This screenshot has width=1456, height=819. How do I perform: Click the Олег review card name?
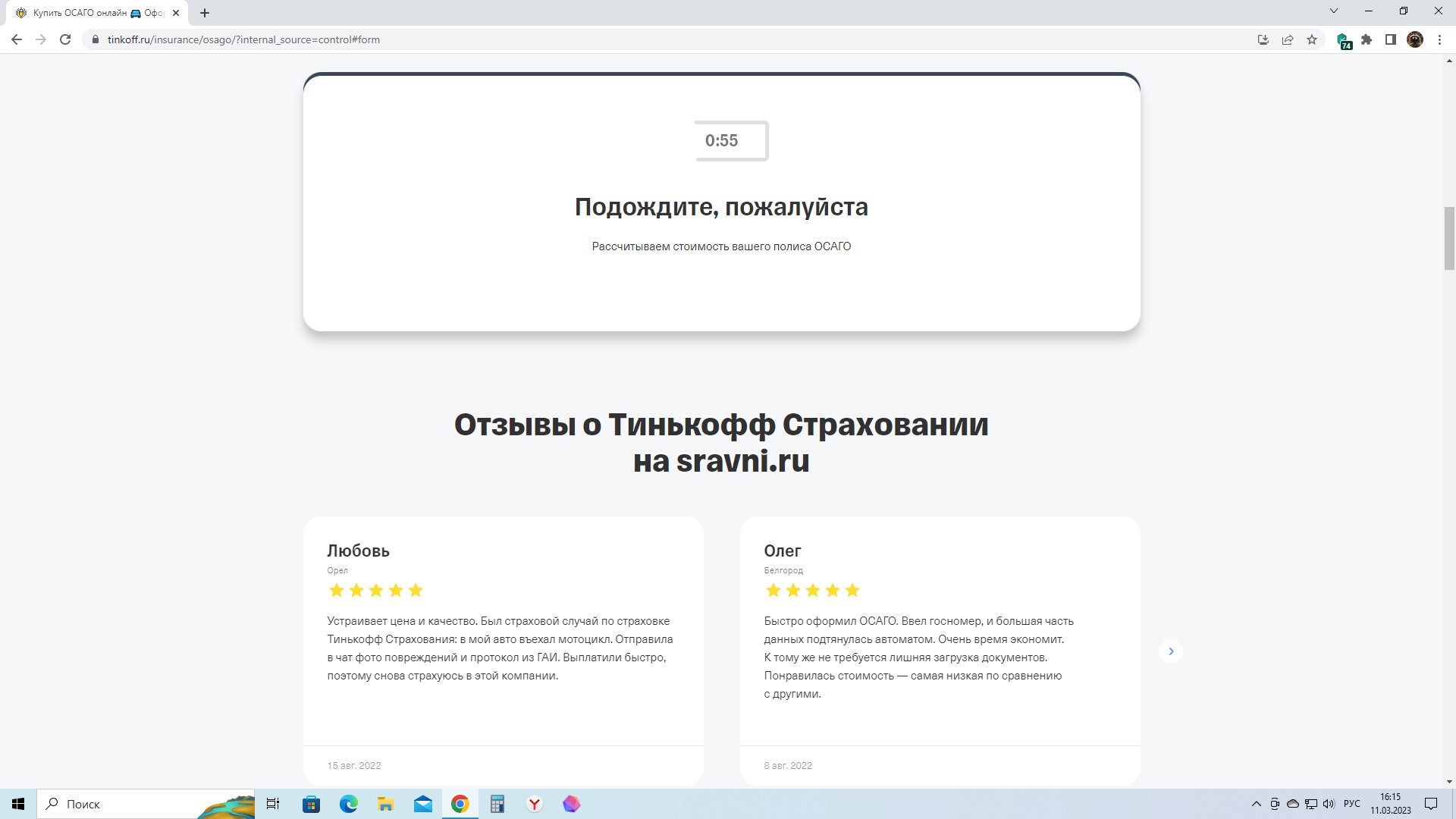point(783,551)
